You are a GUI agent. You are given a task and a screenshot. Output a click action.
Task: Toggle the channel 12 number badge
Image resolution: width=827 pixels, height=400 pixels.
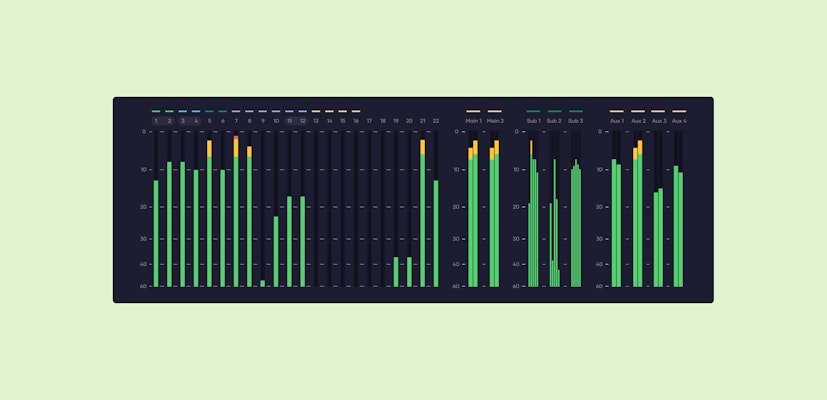303,121
